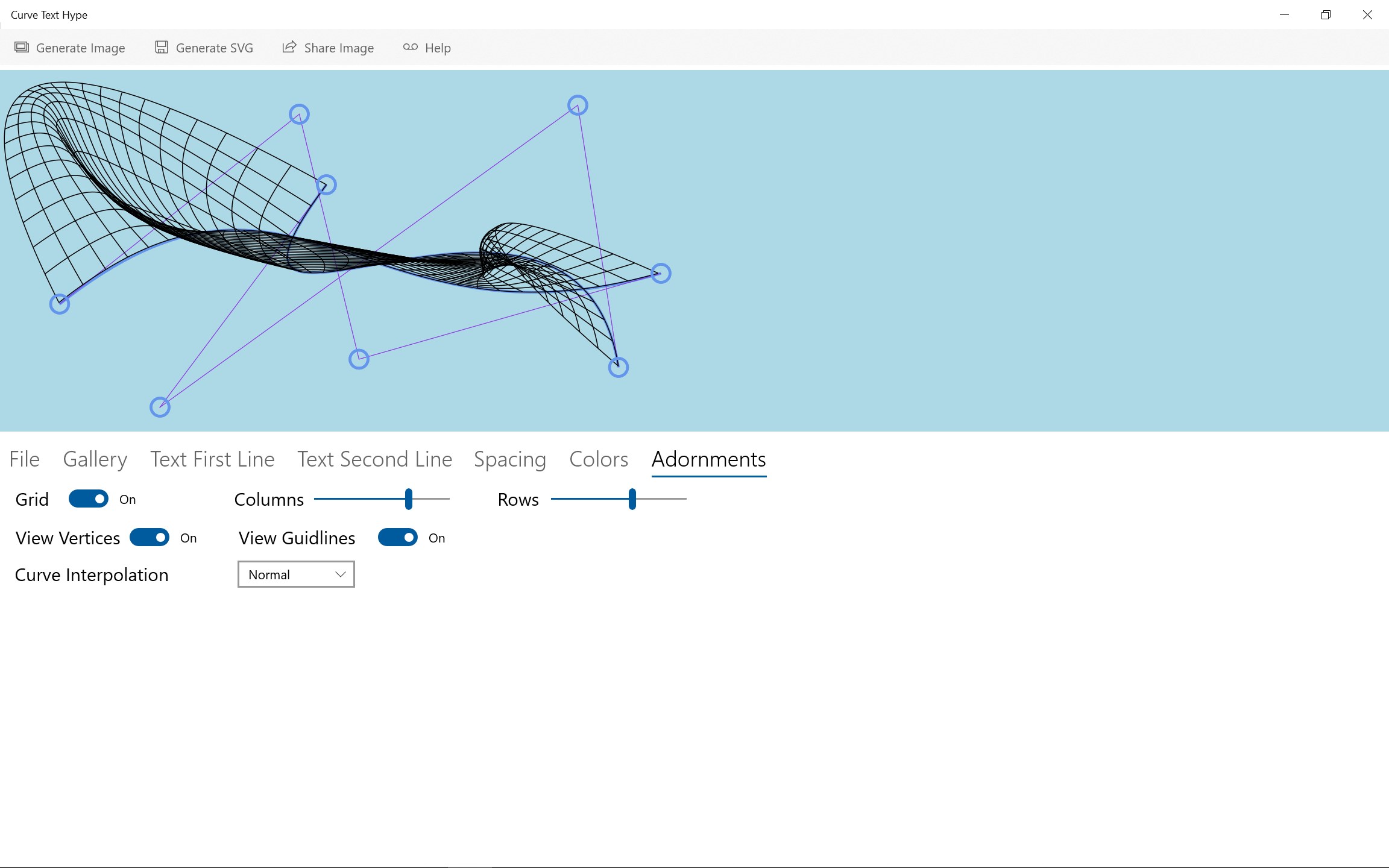The height and width of the screenshot is (868, 1389).
Task: Toggle View Guidlines off
Action: (397, 538)
